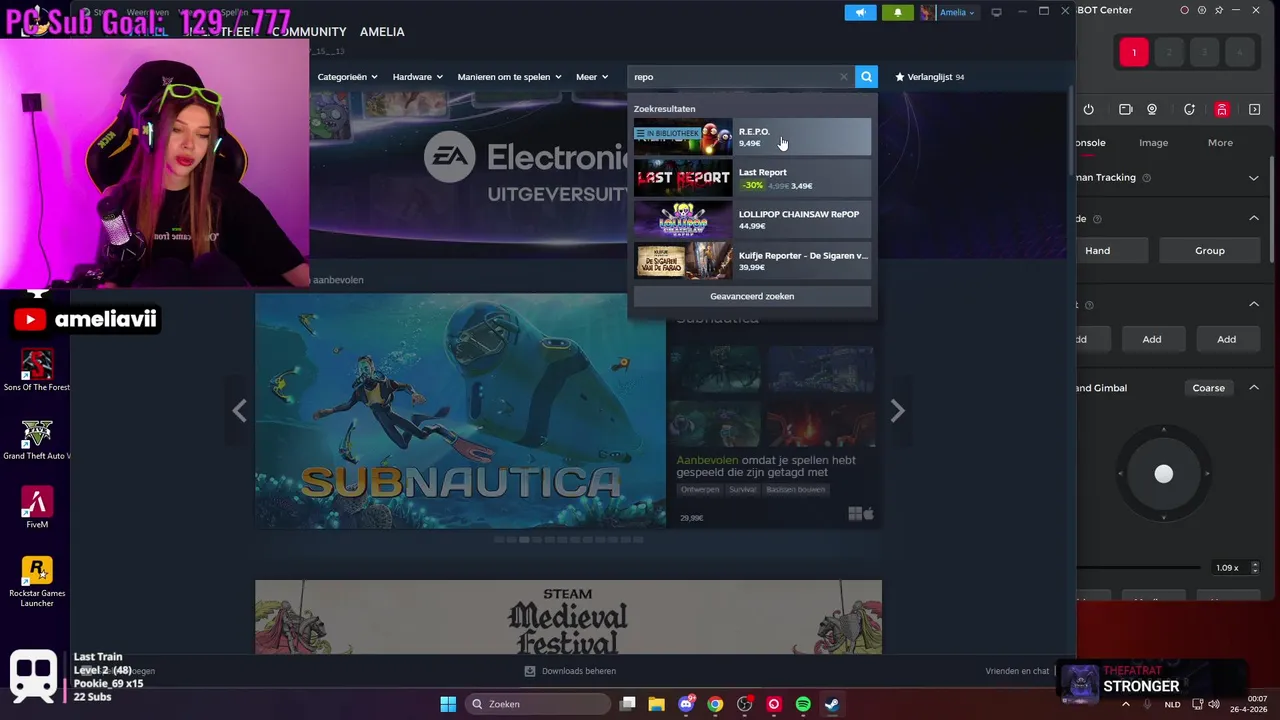Screen dimensions: 1280x720
Task: Click OBSBOT title bar settings icon
Action: click(x=1201, y=10)
